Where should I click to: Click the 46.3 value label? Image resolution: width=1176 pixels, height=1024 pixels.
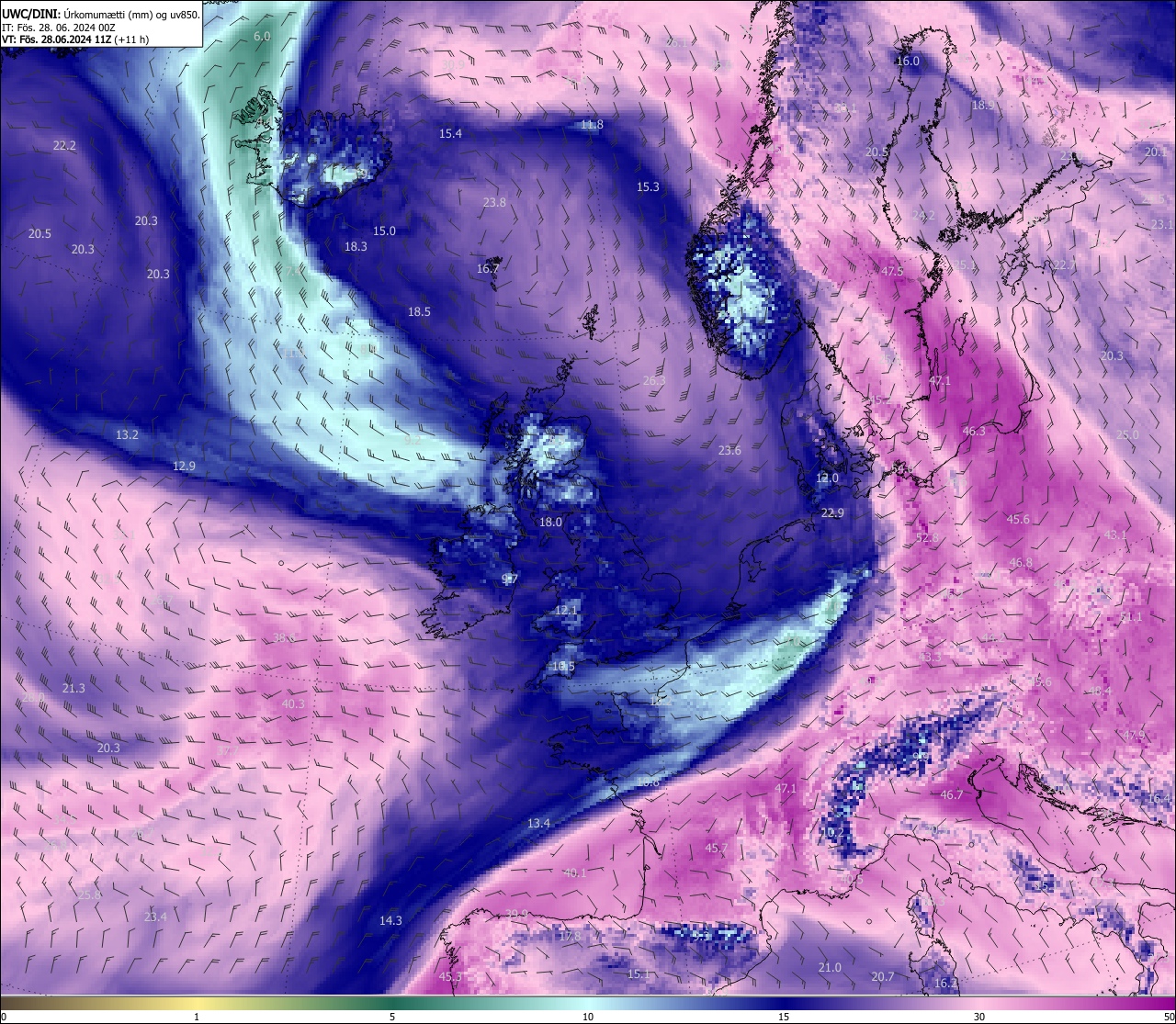click(x=974, y=431)
